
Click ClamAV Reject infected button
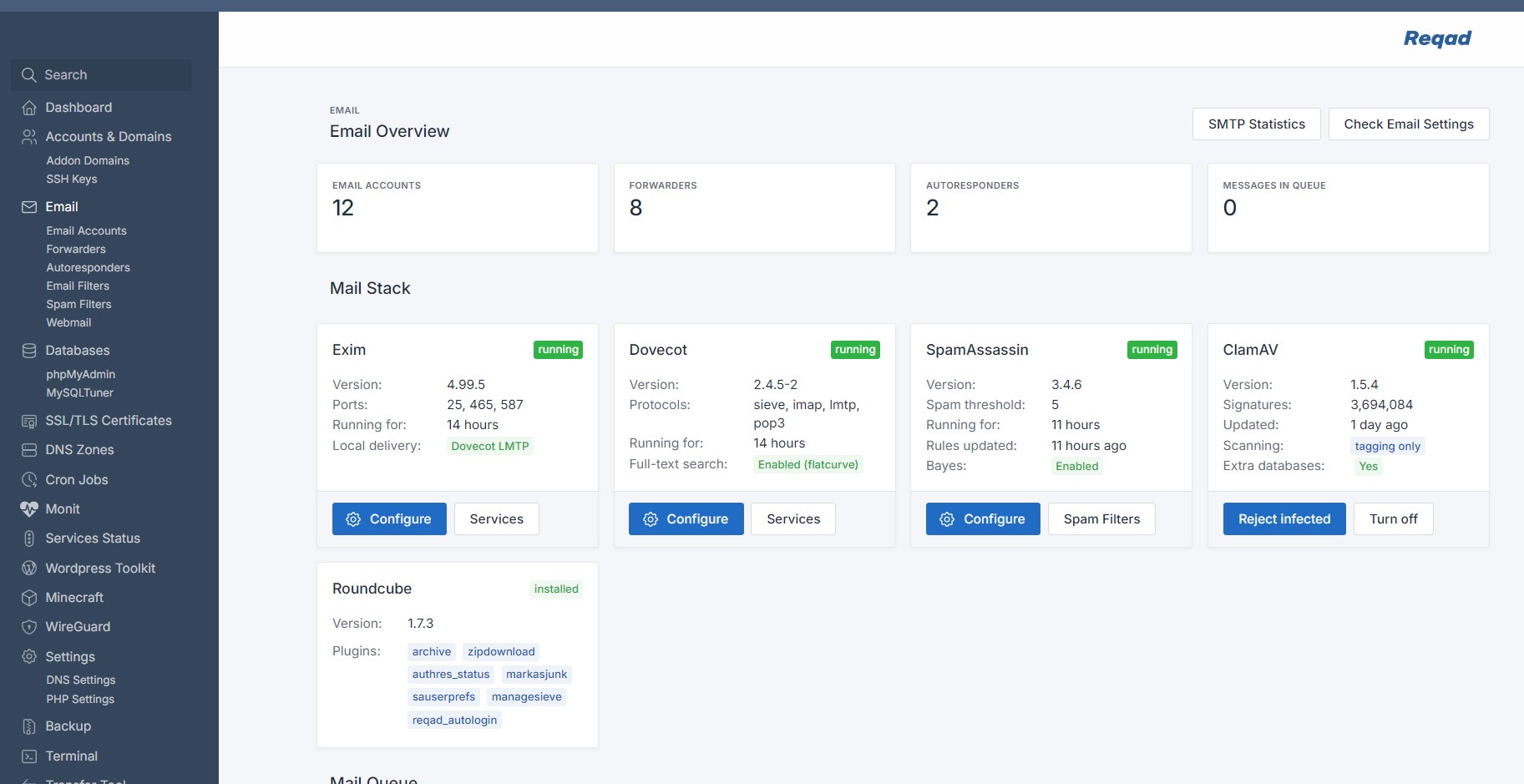click(x=1284, y=519)
